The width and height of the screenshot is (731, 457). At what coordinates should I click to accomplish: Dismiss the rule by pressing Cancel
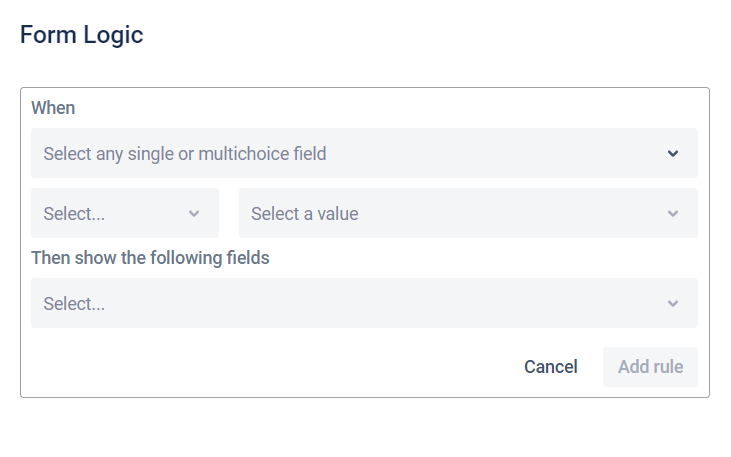(551, 367)
